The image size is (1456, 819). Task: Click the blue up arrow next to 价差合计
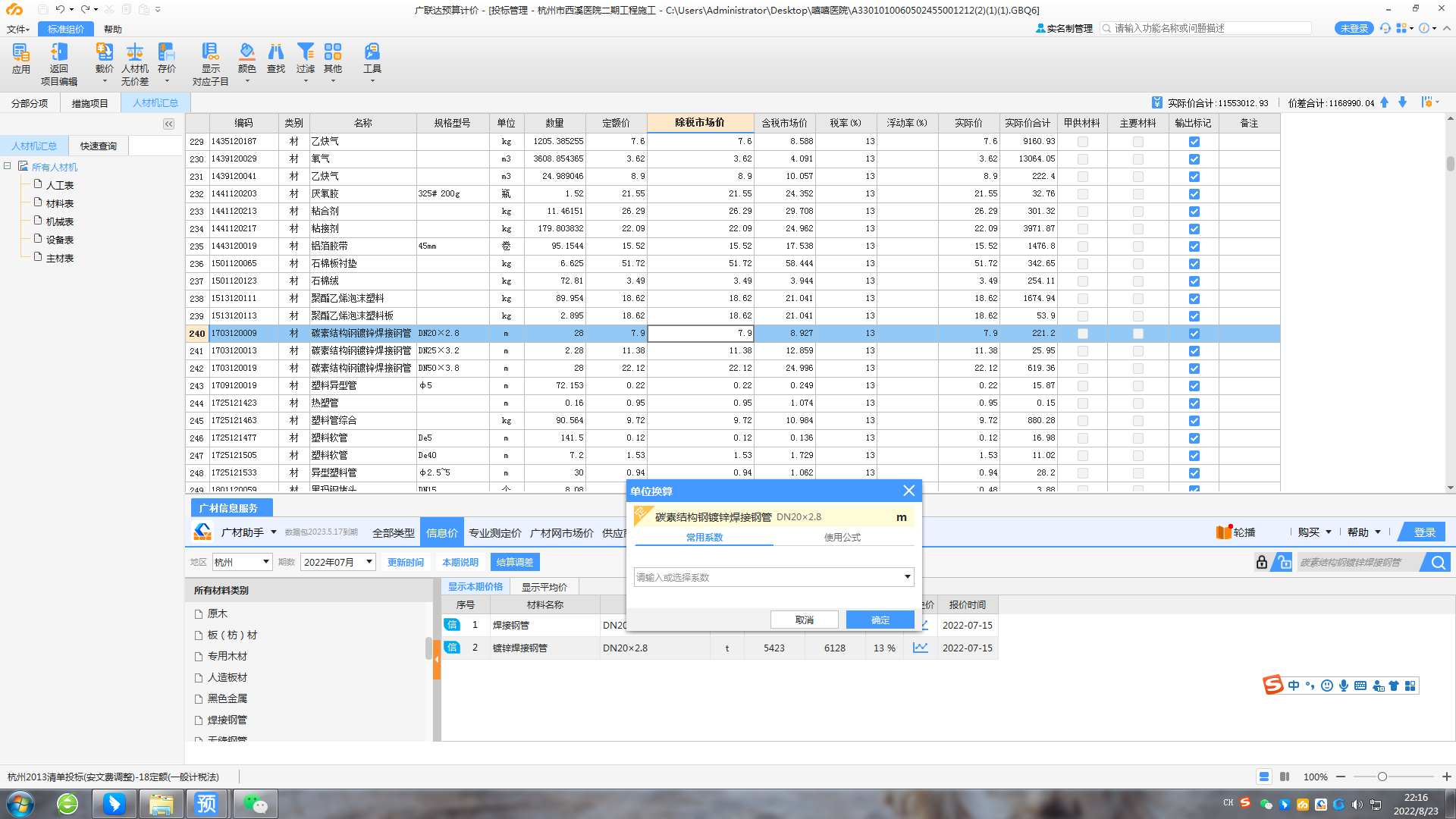(1384, 102)
